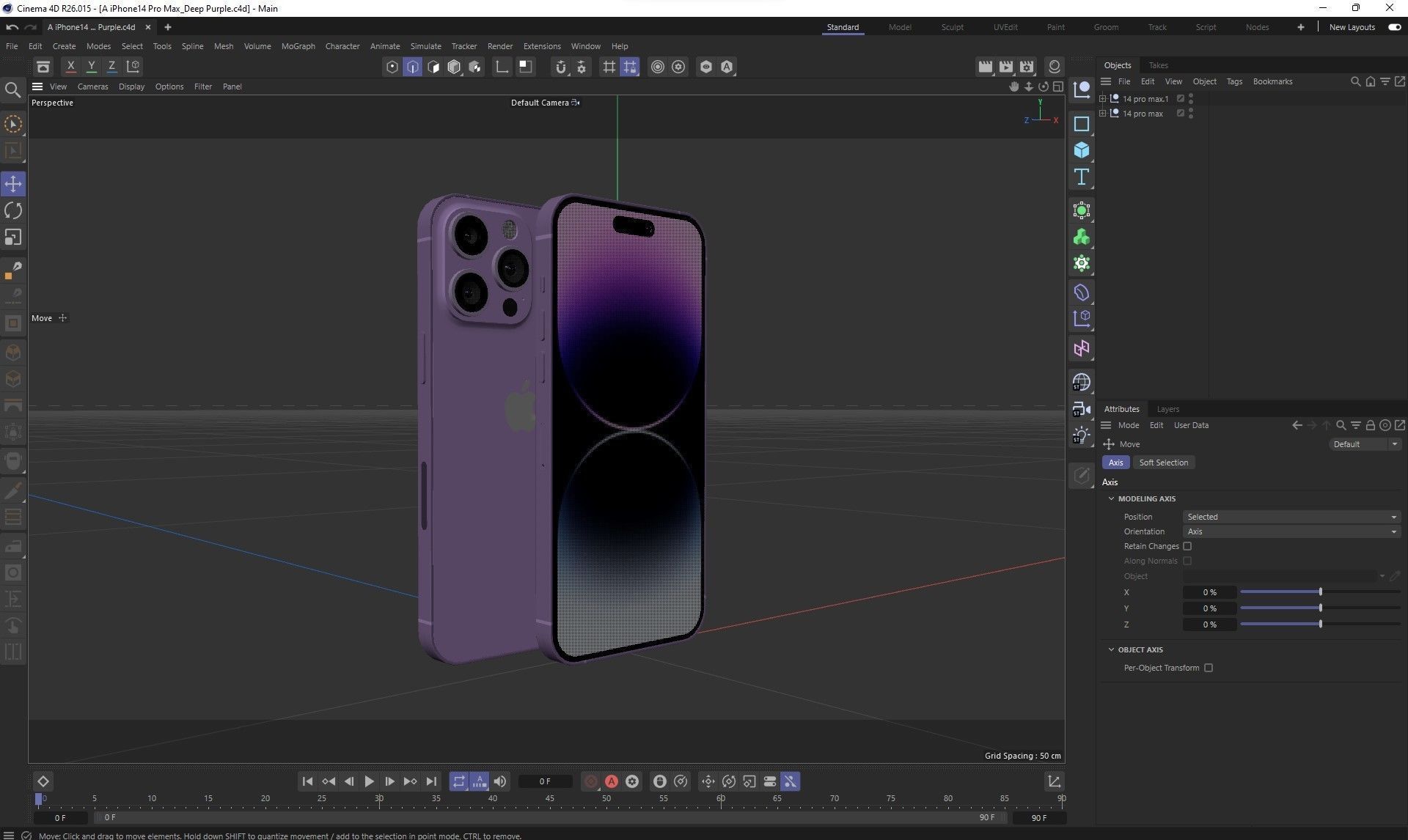Image resolution: width=1408 pixels, height=840 pixels.
Task: Click the Soft Selection button
Action: point(1163,463)
